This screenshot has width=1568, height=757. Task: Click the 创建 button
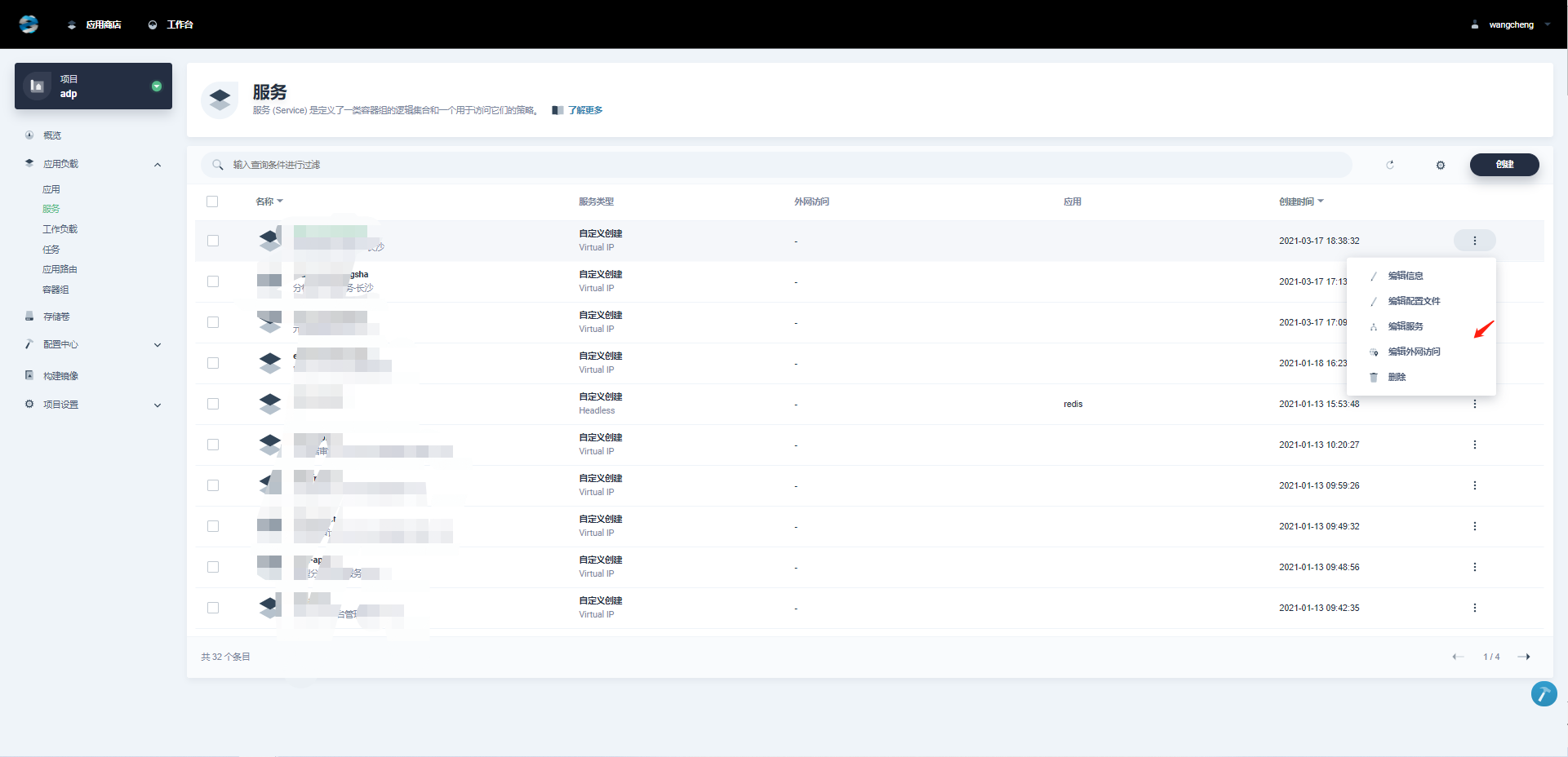coord(1504,165)
